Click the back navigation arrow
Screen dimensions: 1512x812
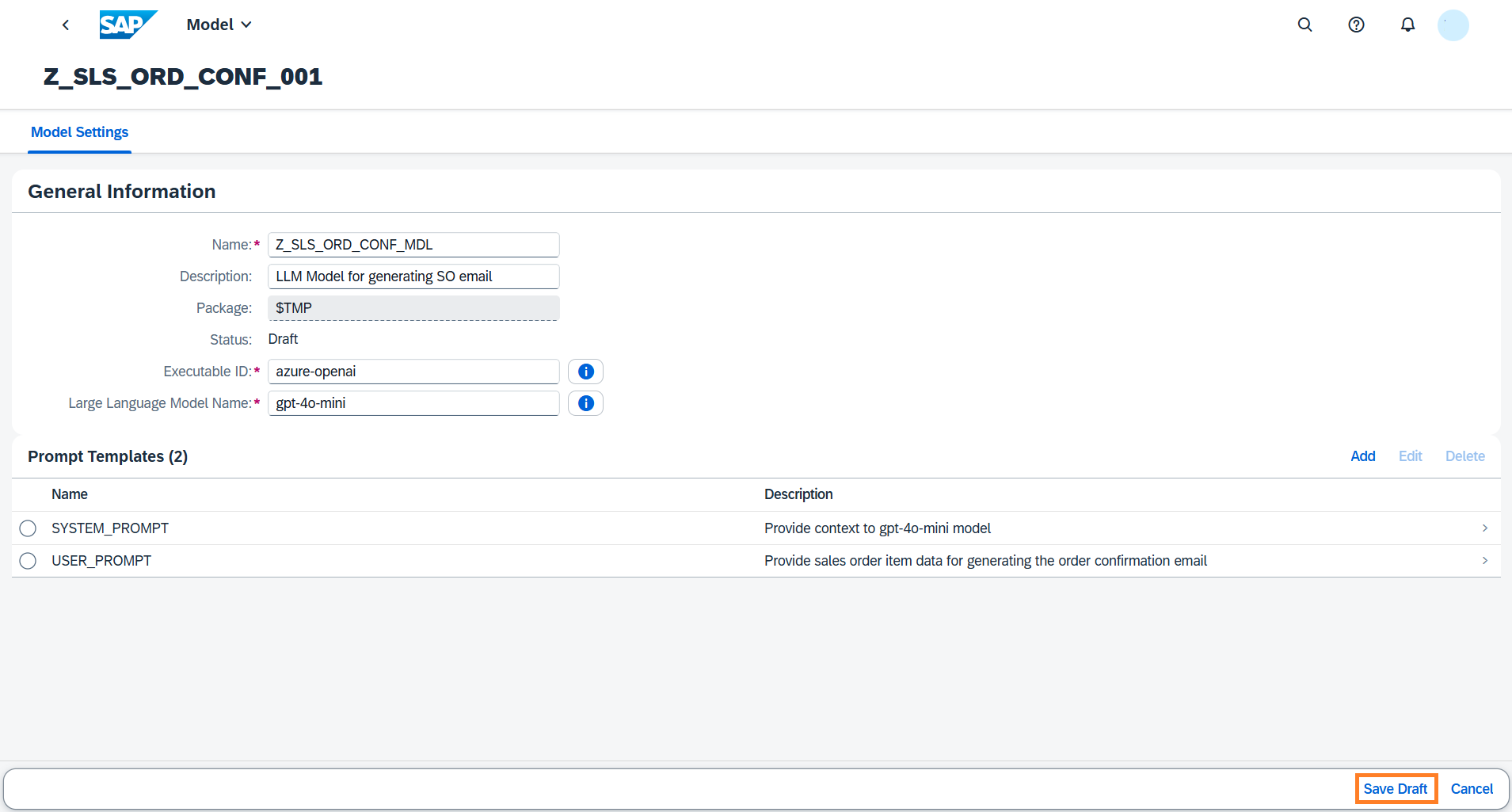66,25
